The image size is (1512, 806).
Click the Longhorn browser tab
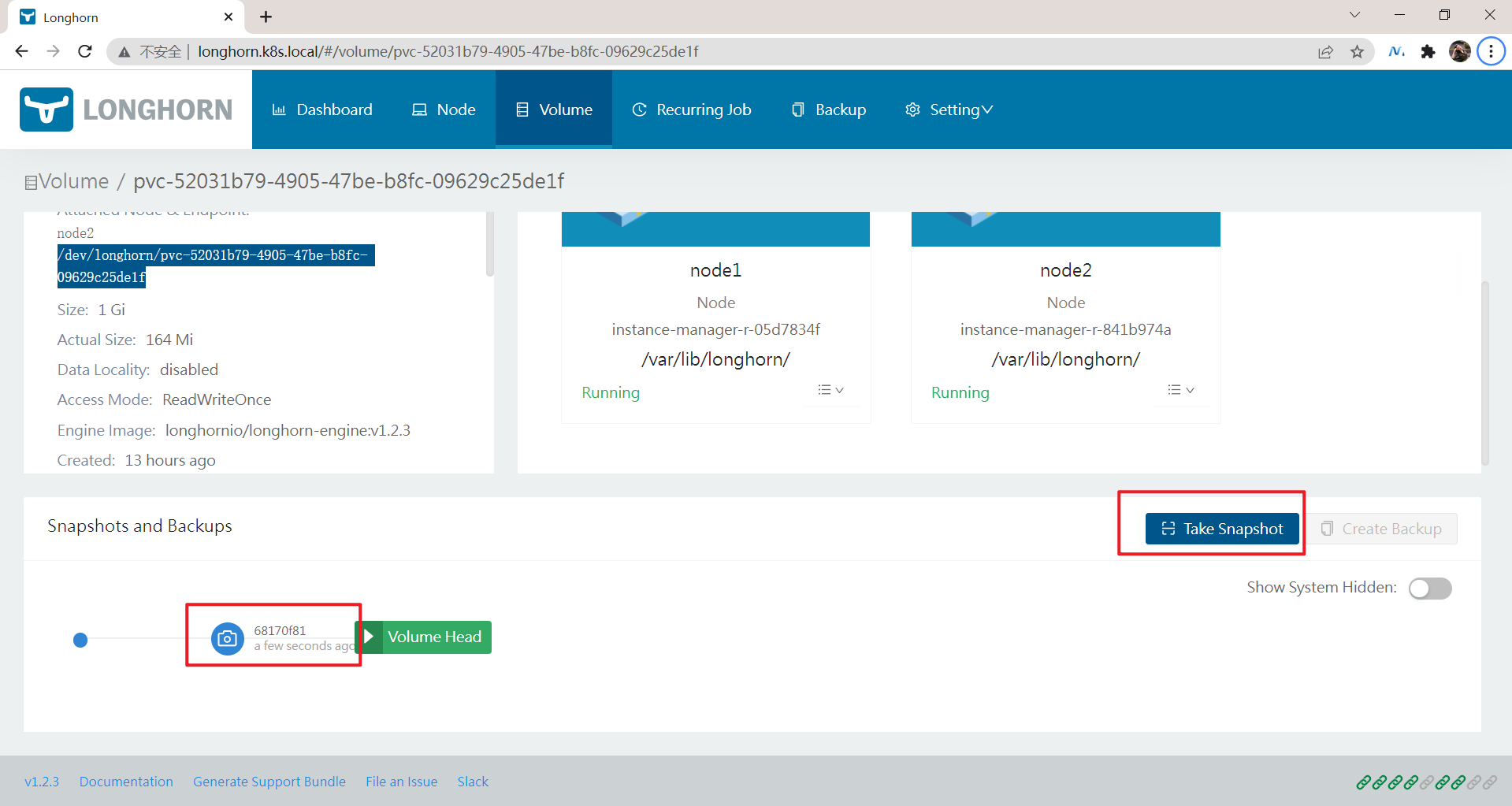pyautogui.click(x=126, y=17)
